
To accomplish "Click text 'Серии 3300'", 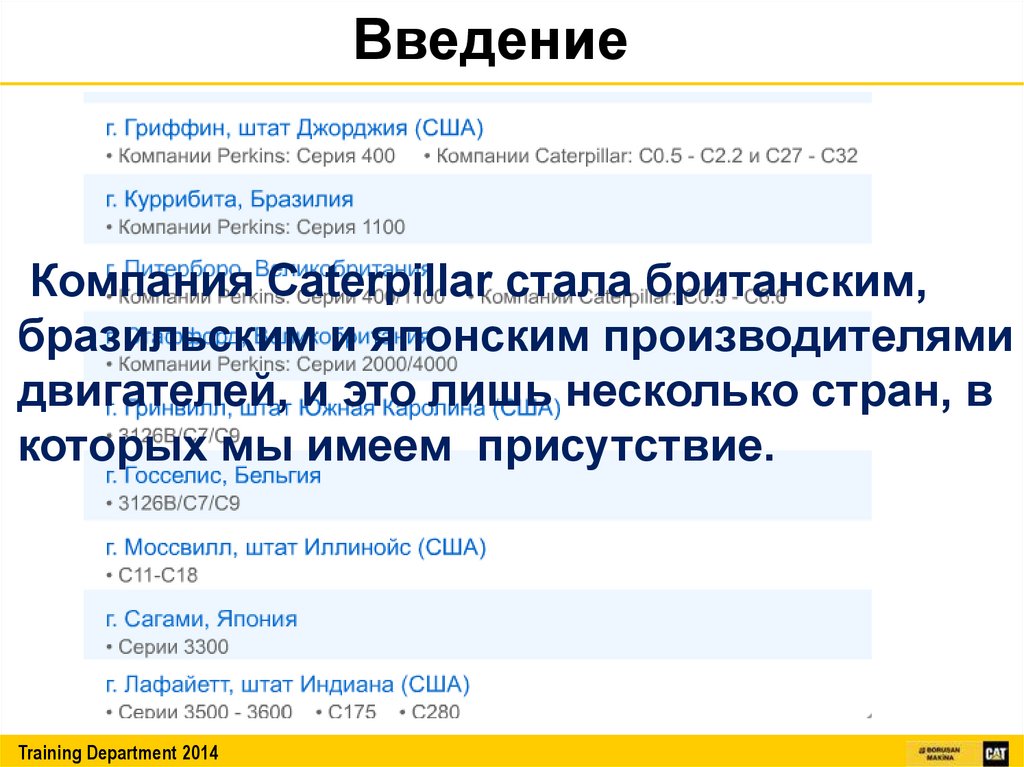I will pyautogui.click(x=173, y=647).
